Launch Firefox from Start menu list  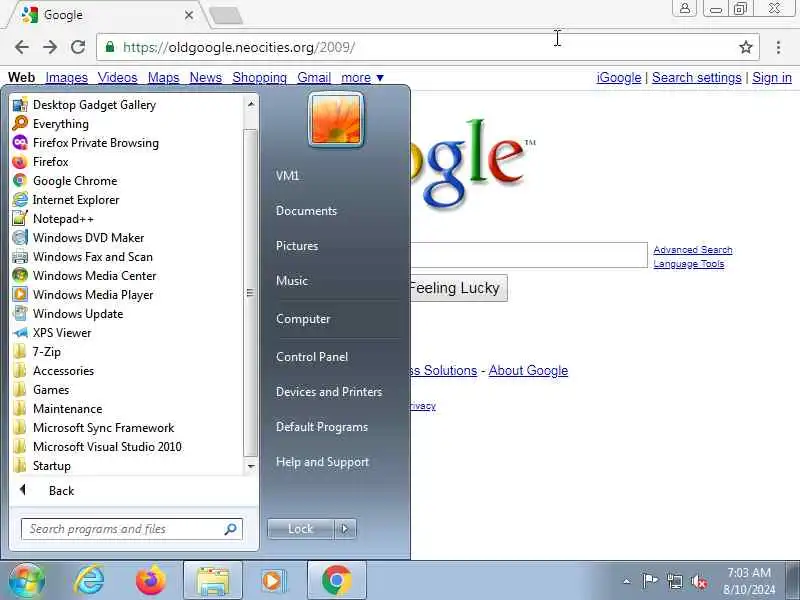[x=20, y=162]
